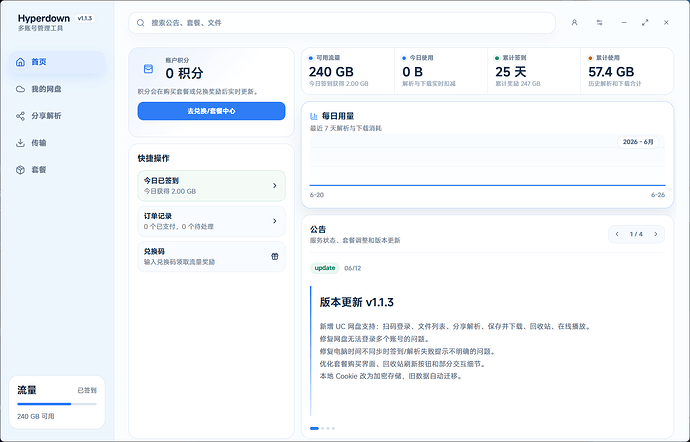Go to the next announcement page
This screenshot has width=690, height=442.
tap(656, 234)
